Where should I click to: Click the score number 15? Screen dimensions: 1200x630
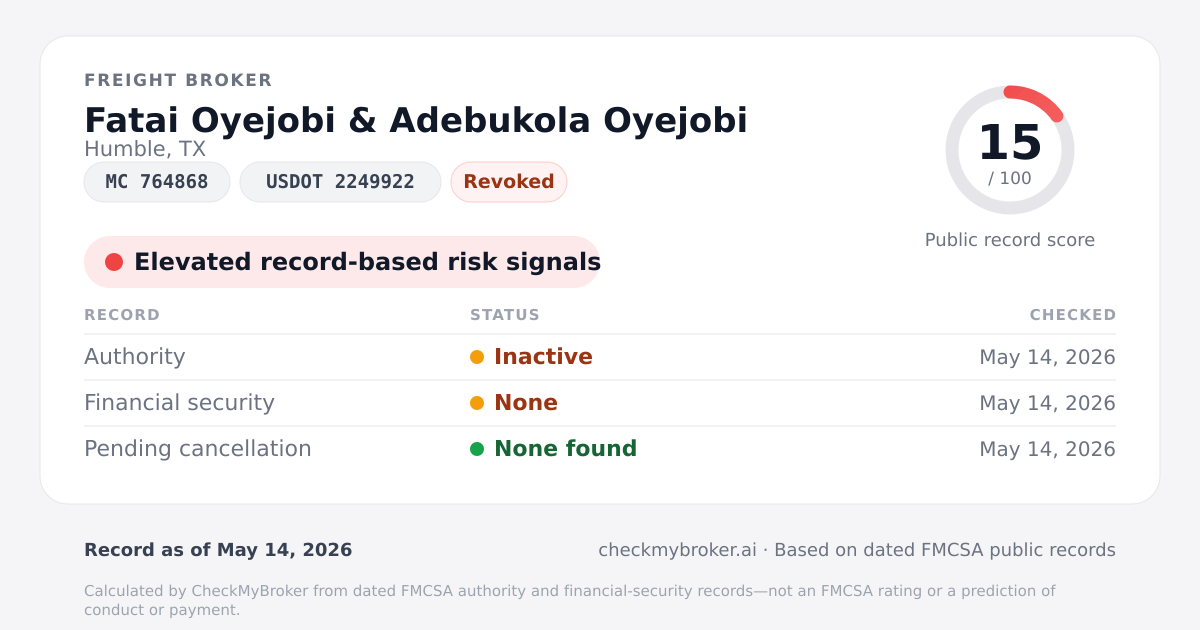[1010, 143]
